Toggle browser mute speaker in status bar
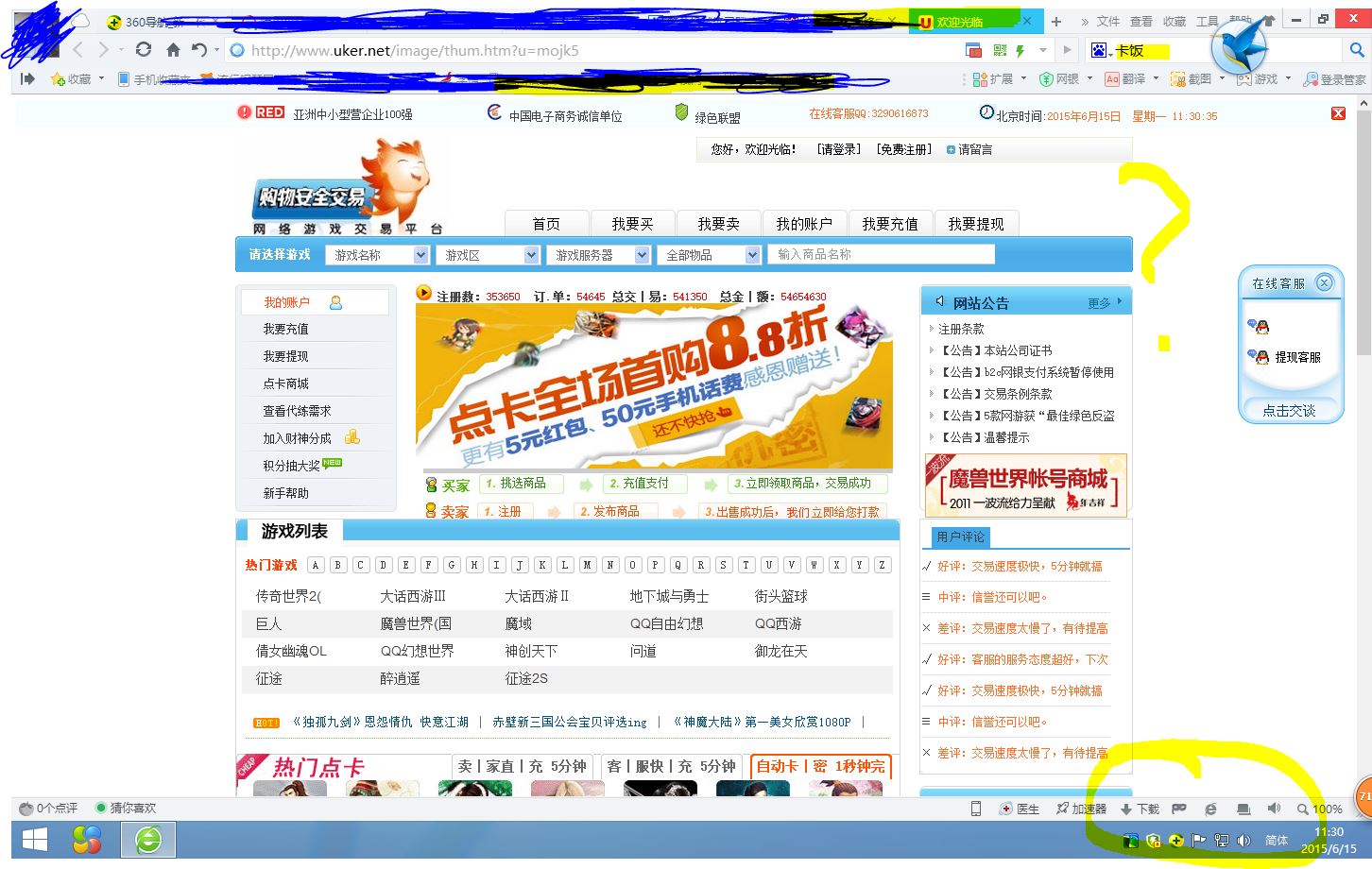The image size is (1372, 869). (x=1273, y=809)
